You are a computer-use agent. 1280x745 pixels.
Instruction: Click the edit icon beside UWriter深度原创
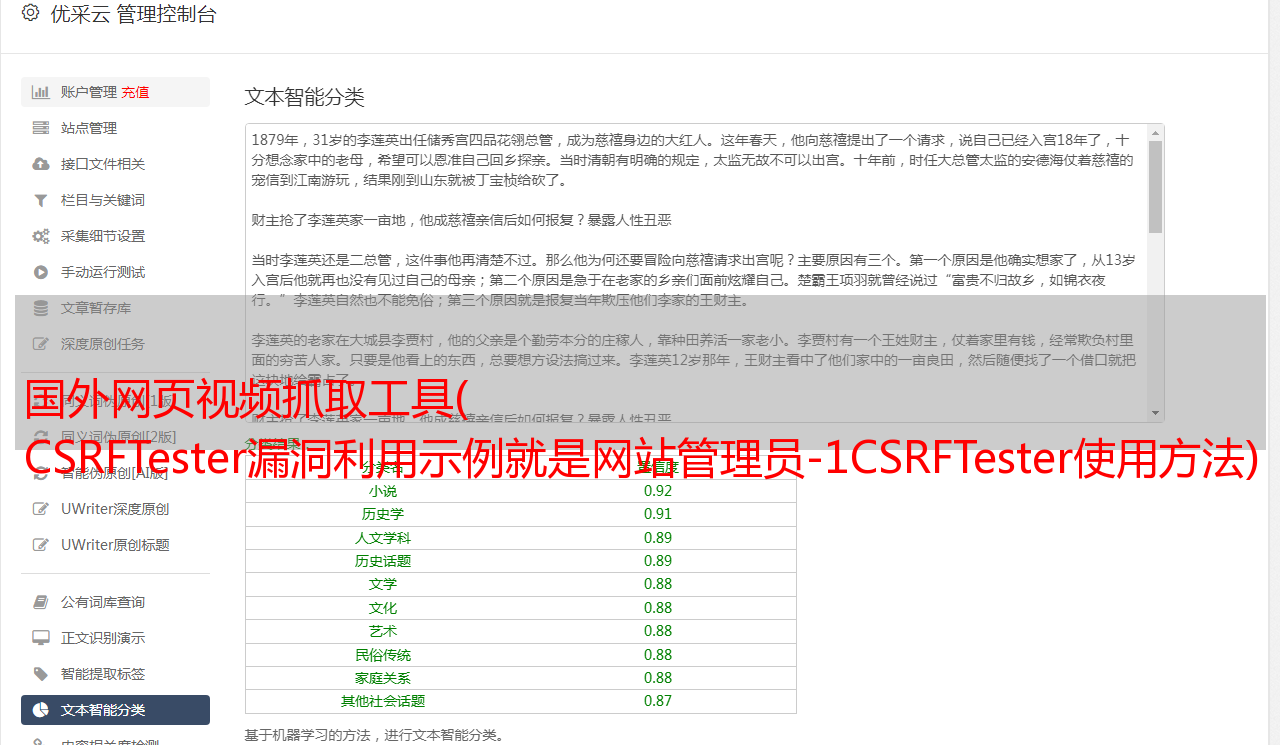point(41,509)
